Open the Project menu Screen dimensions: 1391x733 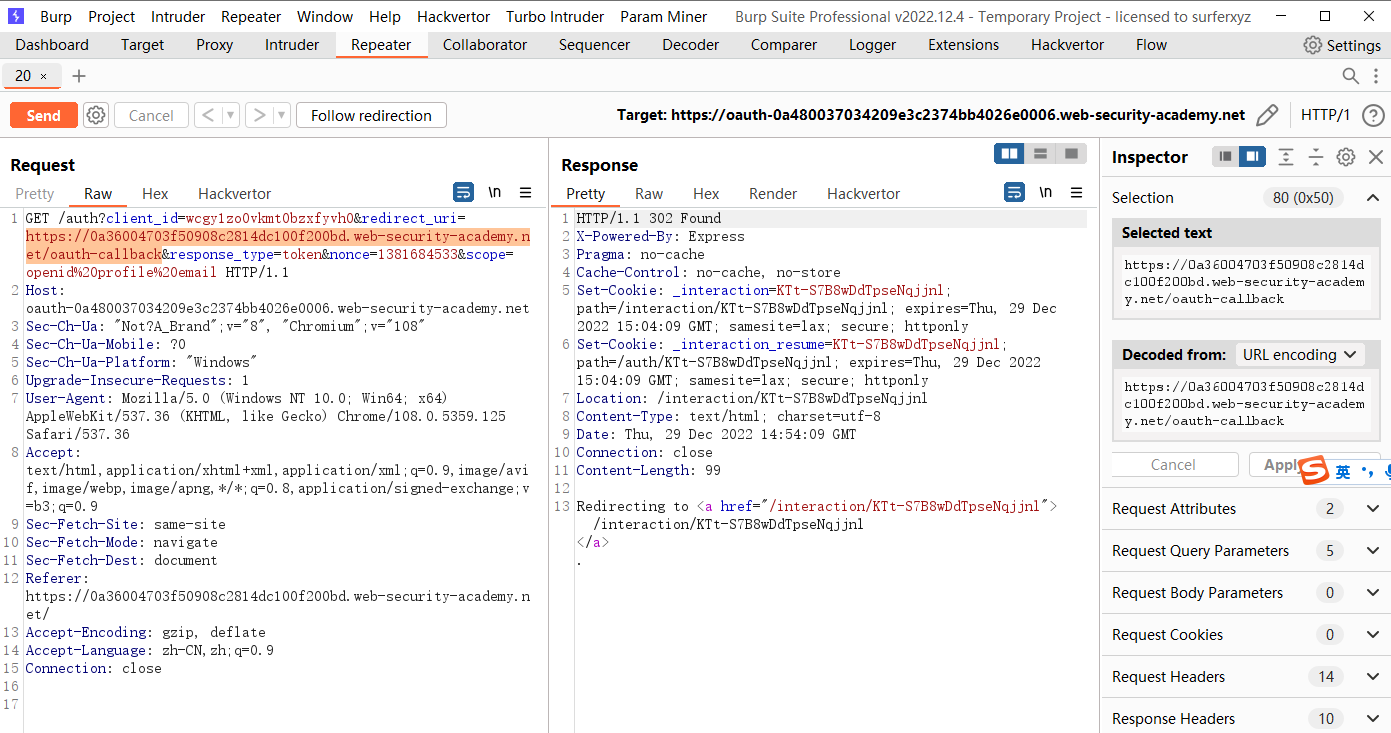point(112,16)
